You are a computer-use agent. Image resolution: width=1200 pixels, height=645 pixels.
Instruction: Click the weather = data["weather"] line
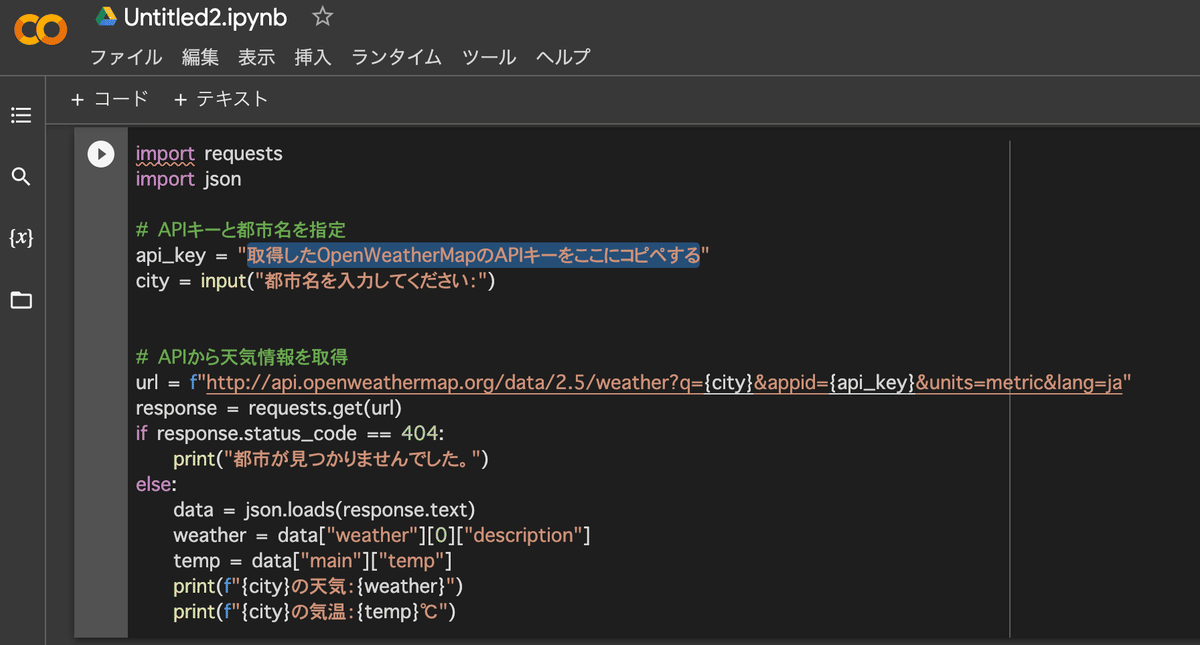click(382, 535)
